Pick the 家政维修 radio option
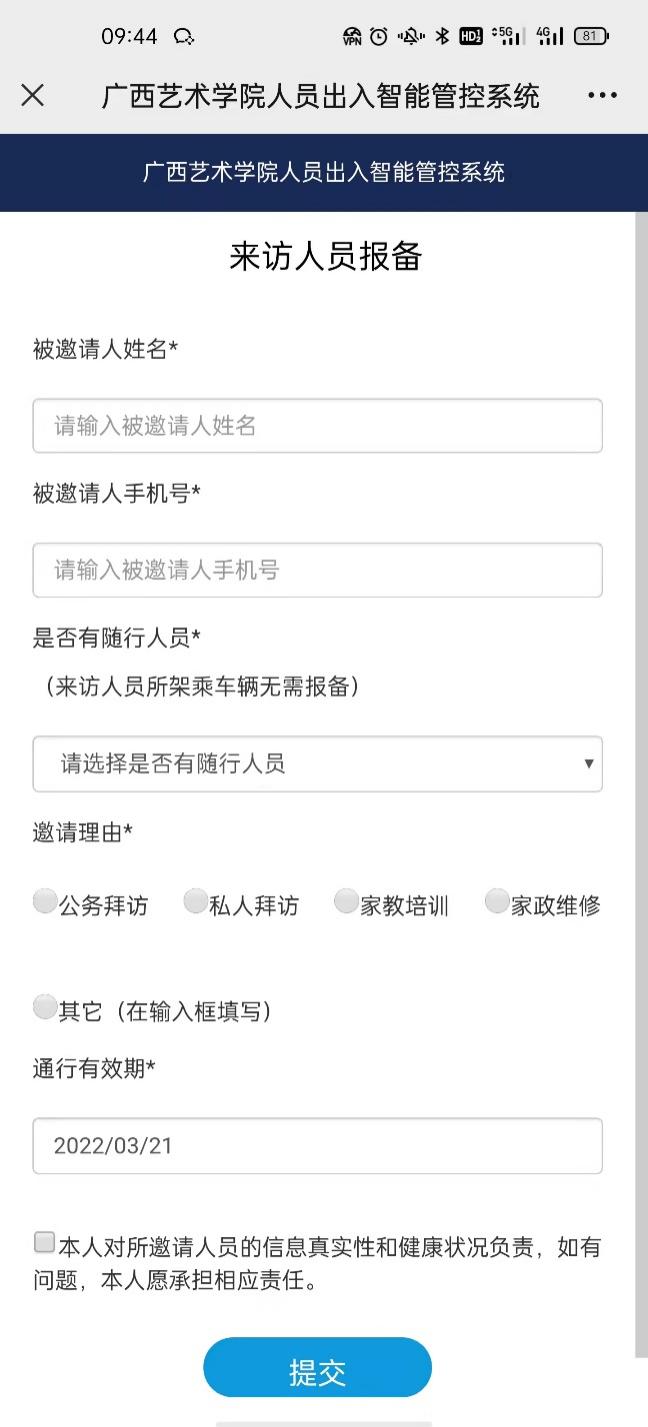The height and width of the screenshot is (1427, 648). (x=497, y=902)
